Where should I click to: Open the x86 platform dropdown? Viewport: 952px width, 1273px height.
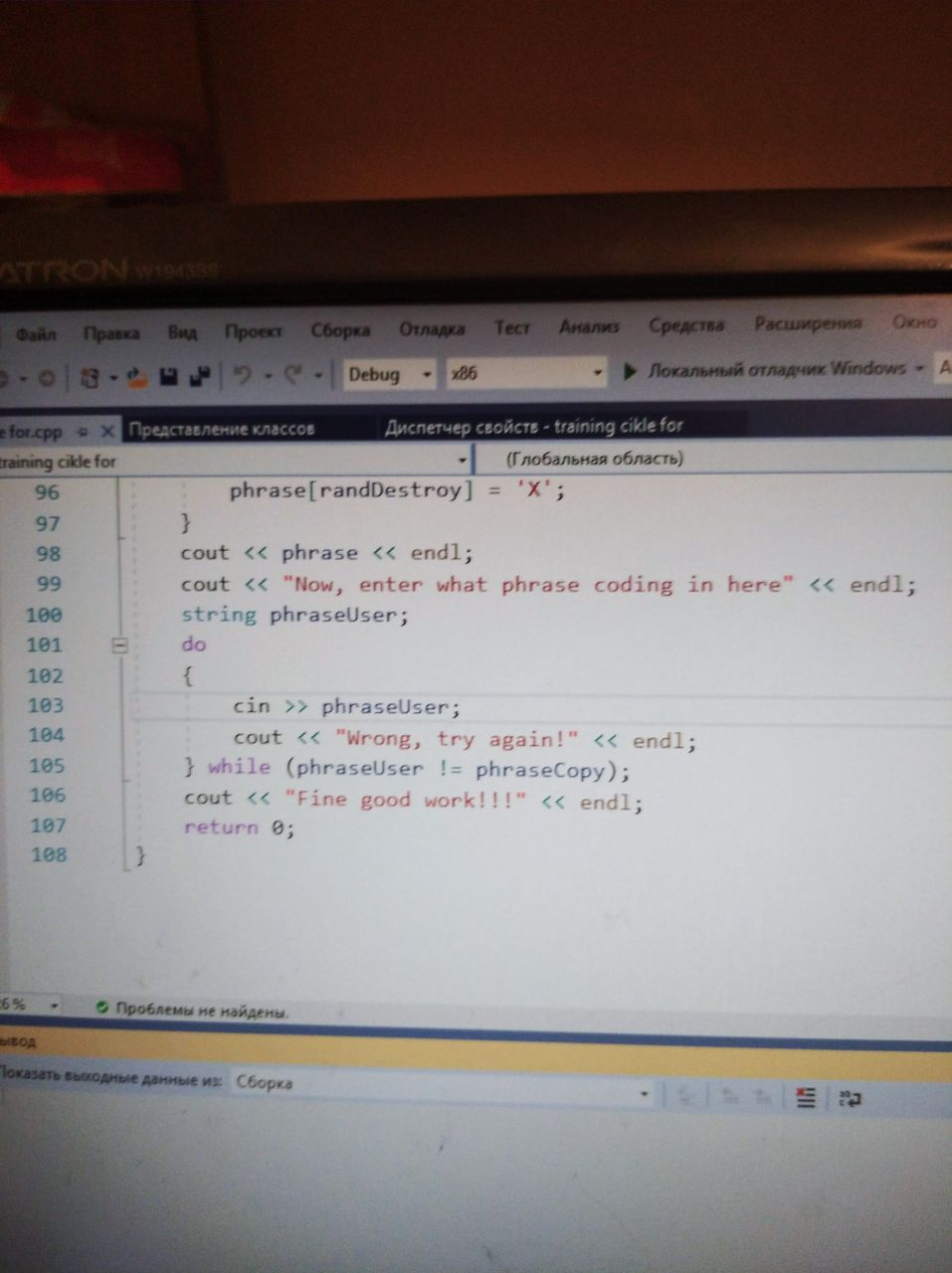(525, 374)
